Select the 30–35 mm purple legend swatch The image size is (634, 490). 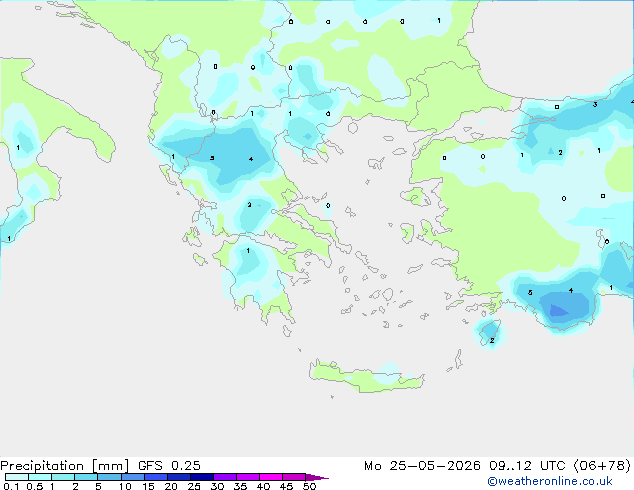tap(225, 477)
